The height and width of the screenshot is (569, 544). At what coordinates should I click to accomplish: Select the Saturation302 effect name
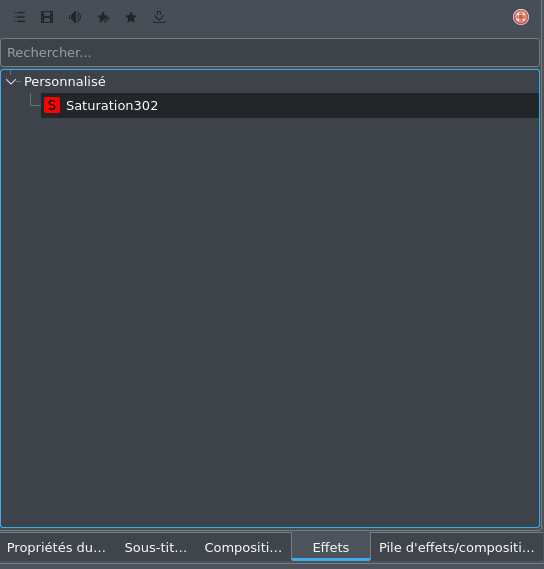(112, 106)
